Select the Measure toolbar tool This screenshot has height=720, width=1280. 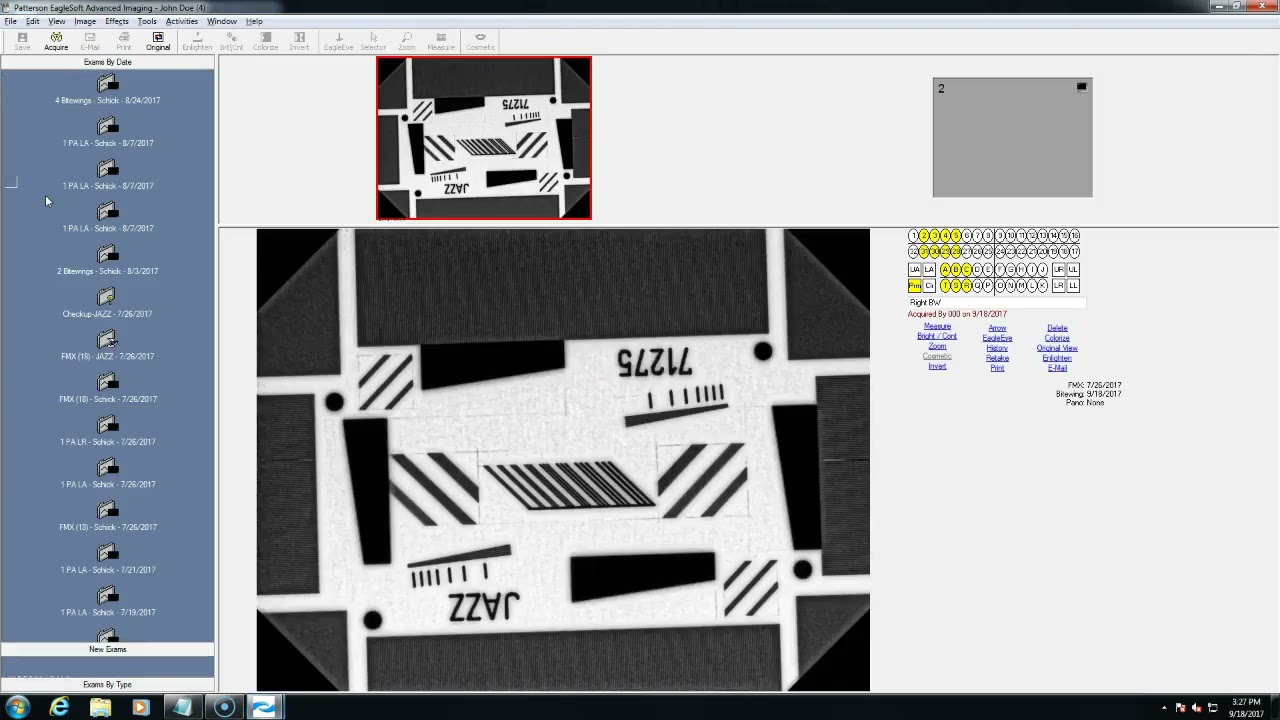[441, 41]
